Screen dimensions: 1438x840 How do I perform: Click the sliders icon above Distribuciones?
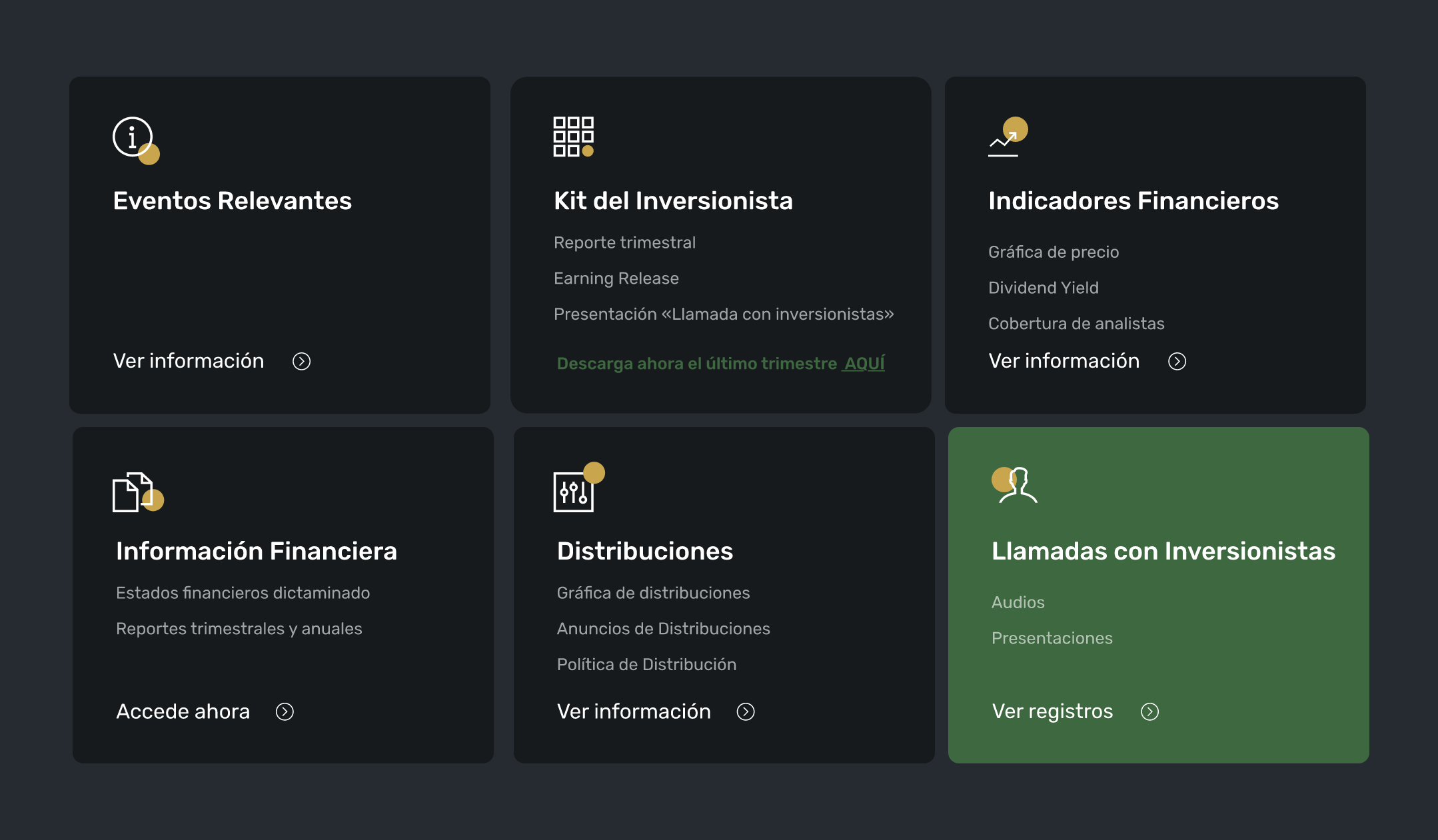coord(573,492)
